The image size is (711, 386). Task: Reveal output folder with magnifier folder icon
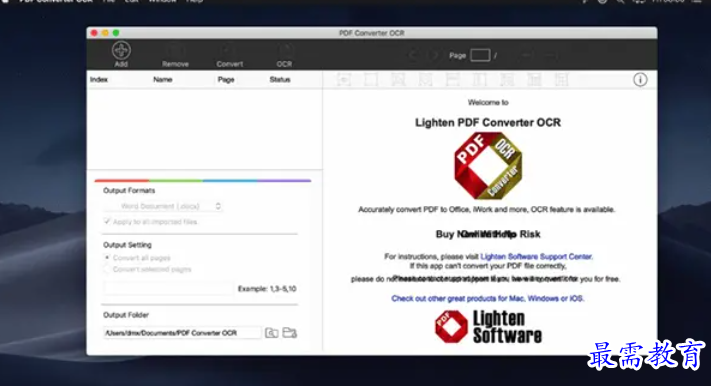pyautogui.click(x=271, y=333)
